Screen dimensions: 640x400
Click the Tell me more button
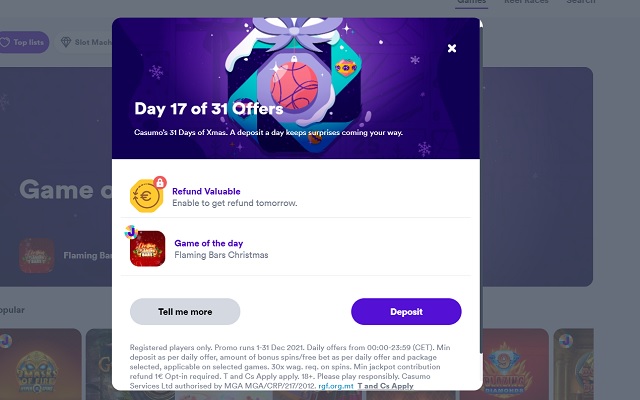(185, 311)
